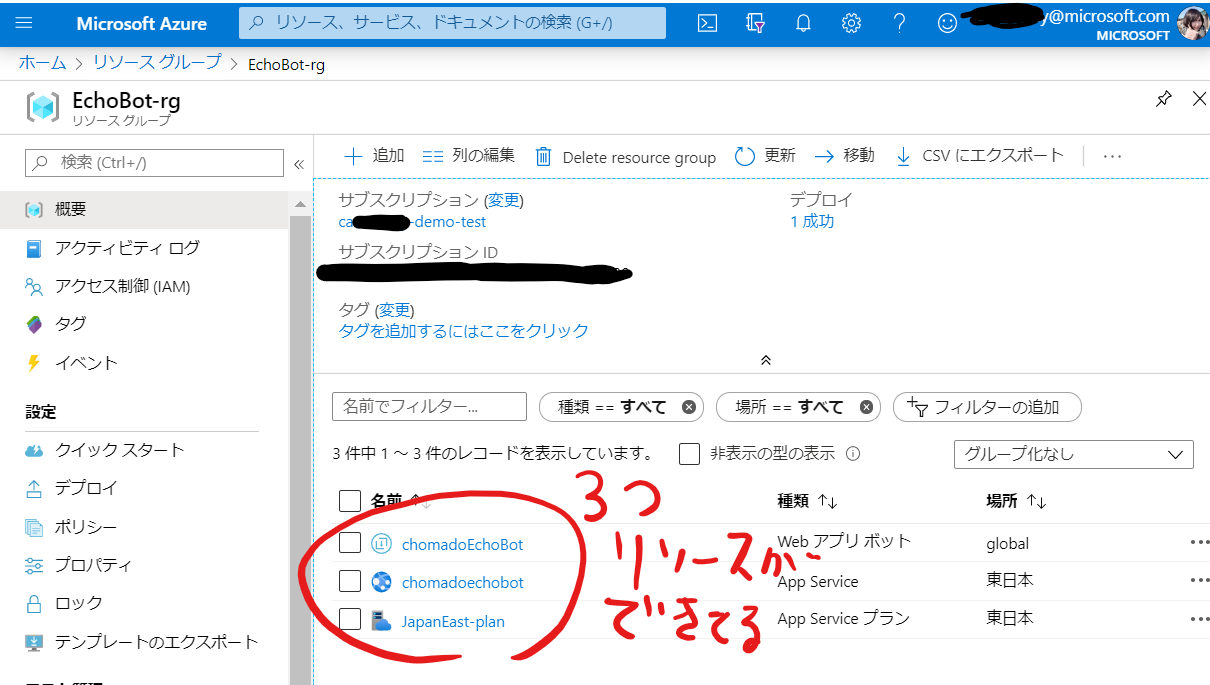Close the EchoBot-rg blade
This screenshot has height=685, width=1210.
[1199, 98]
